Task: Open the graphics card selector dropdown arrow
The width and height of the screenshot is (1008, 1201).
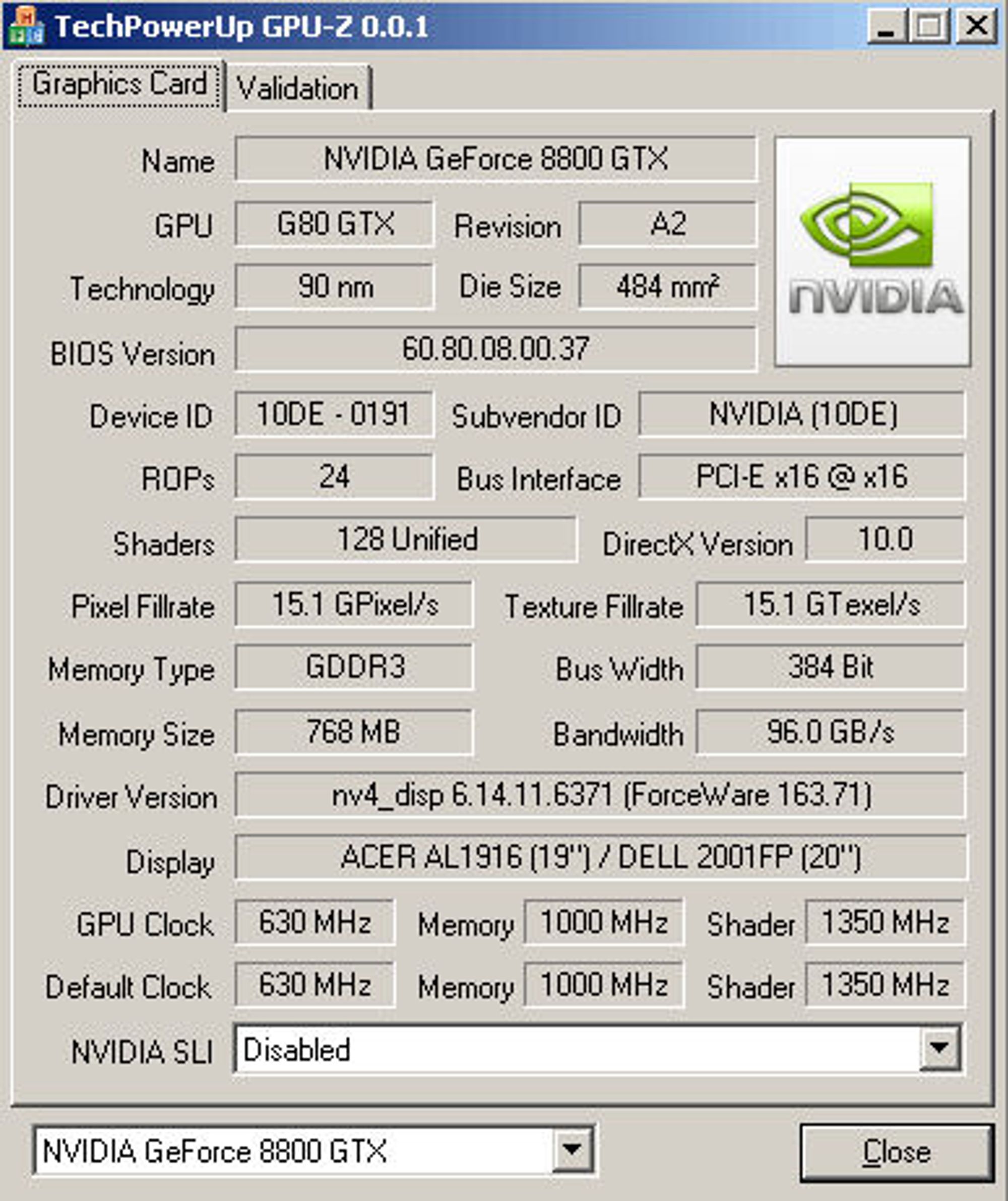Action: [572, 1149]
